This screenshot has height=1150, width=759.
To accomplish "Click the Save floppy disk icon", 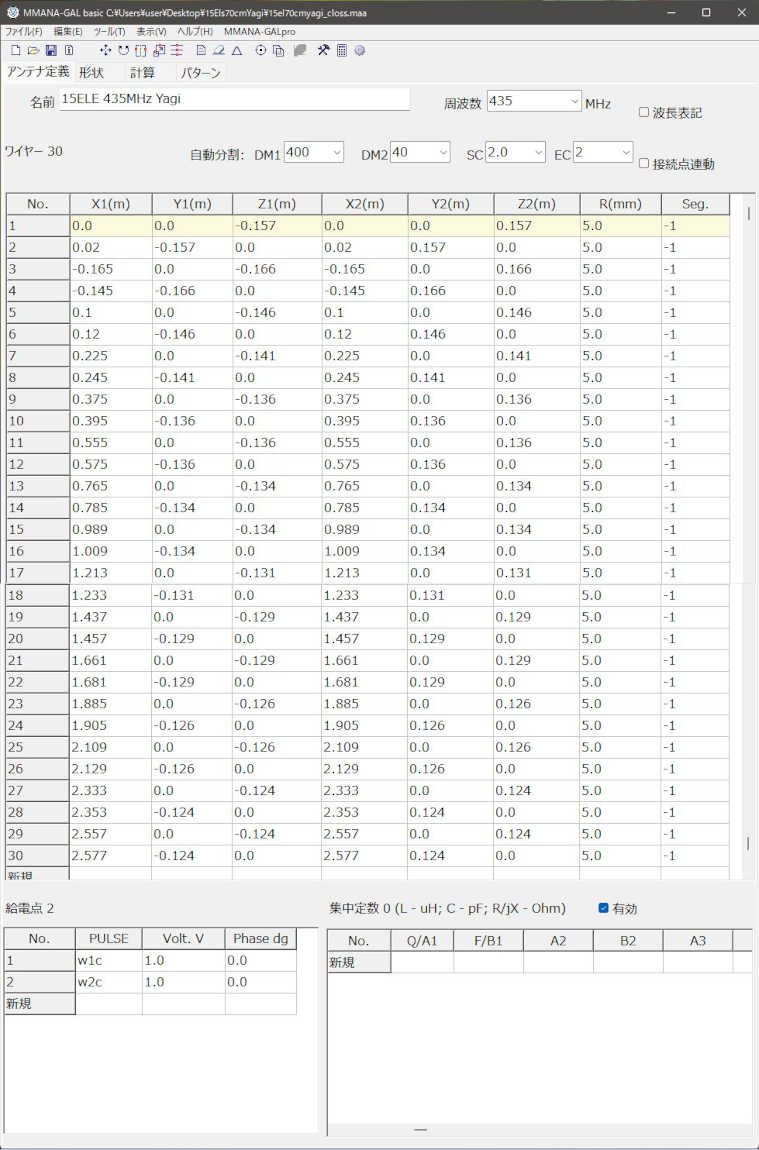I will (x=50, y=50).
